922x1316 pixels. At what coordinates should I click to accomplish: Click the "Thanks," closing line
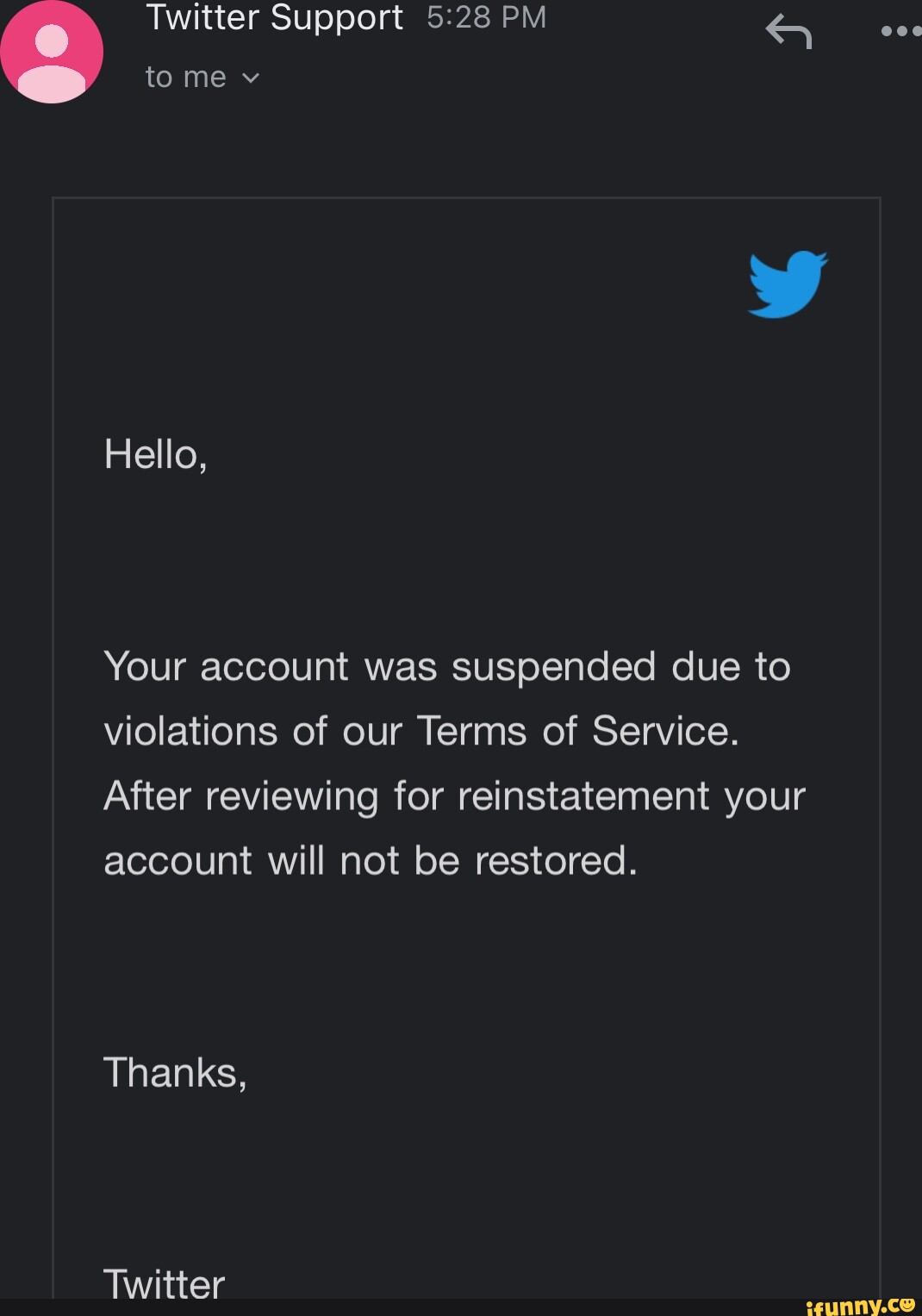175,1073
